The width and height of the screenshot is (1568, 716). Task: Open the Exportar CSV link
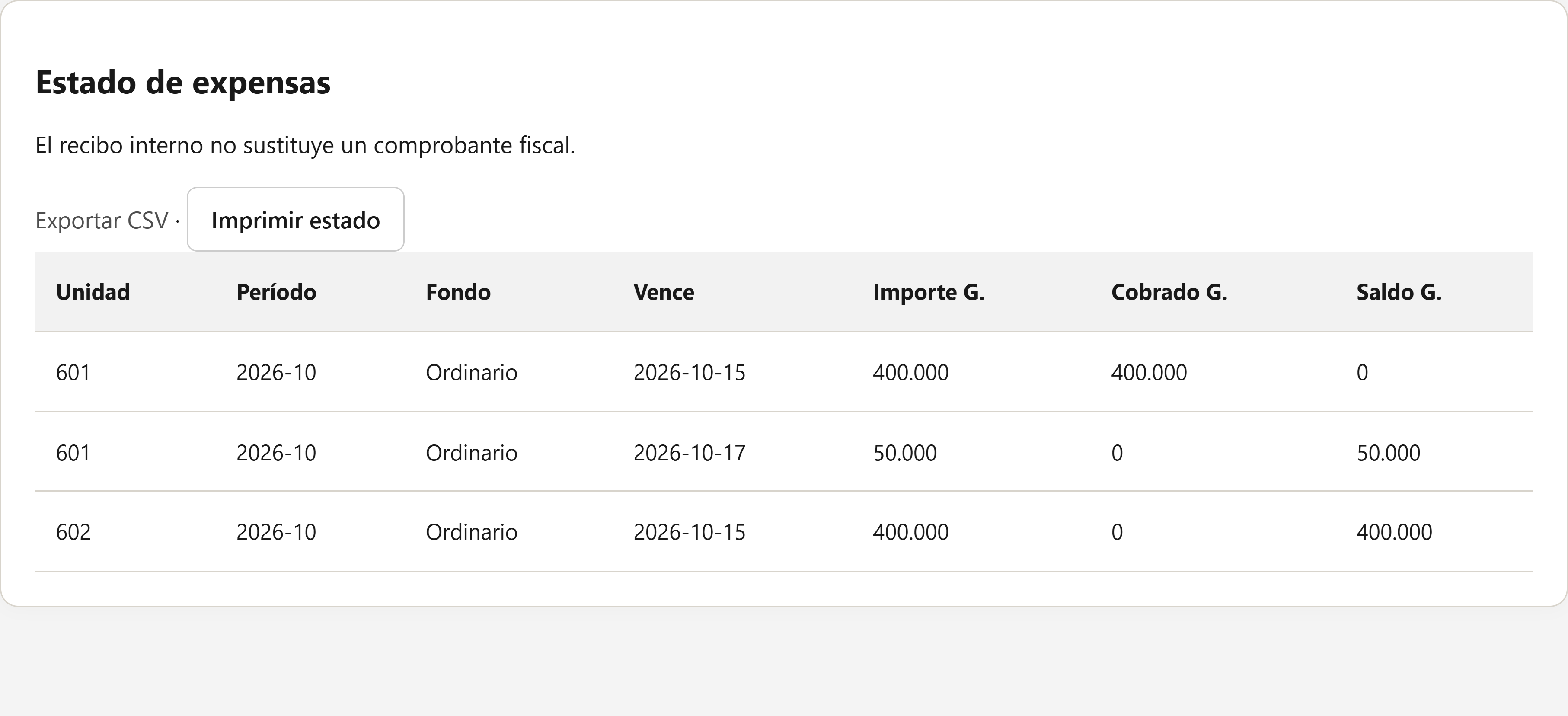102,221
